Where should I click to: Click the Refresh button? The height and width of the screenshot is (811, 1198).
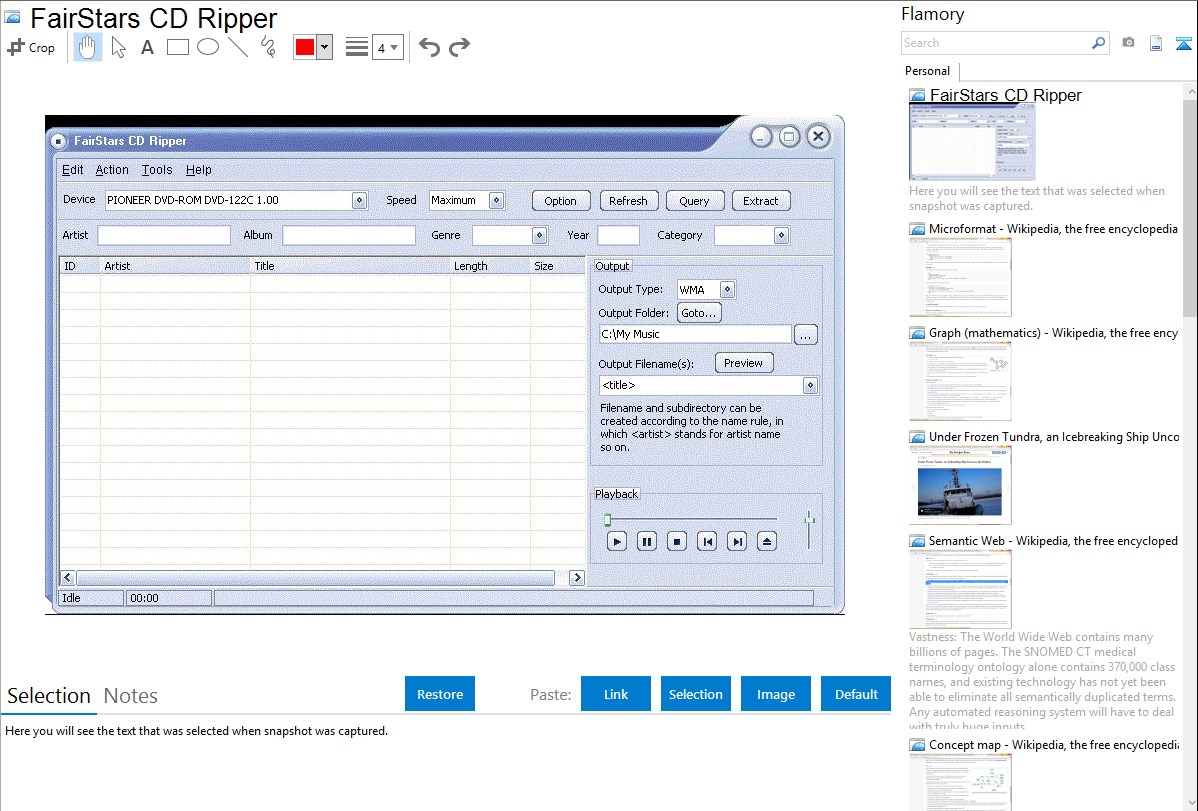[x=628, y=201]
